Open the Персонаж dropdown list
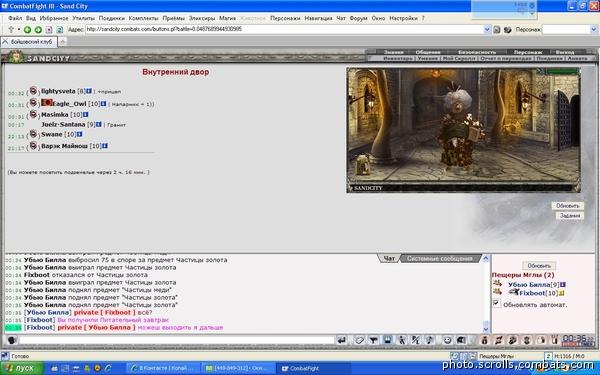 (593, 29)
